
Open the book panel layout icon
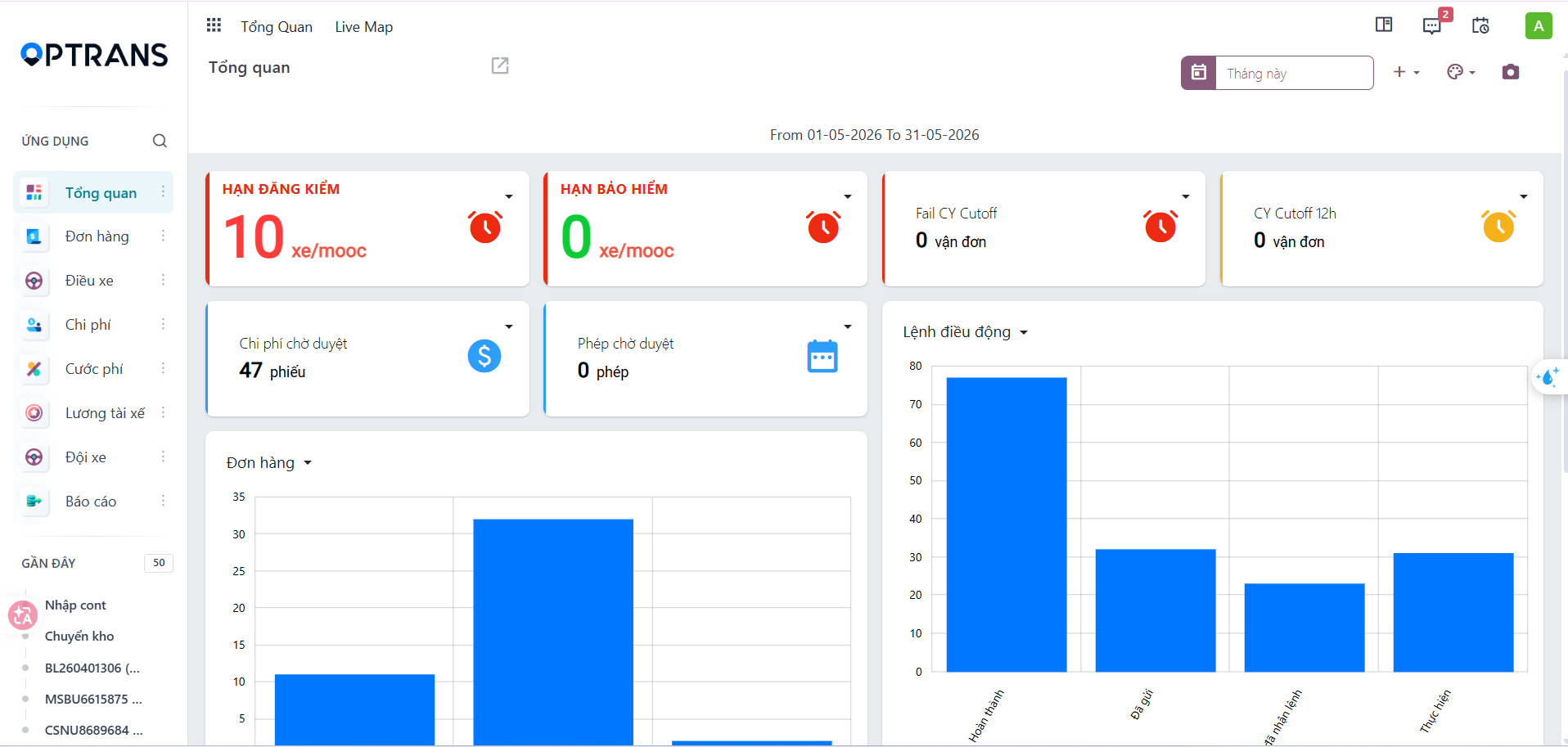[x=1384, y=25]
